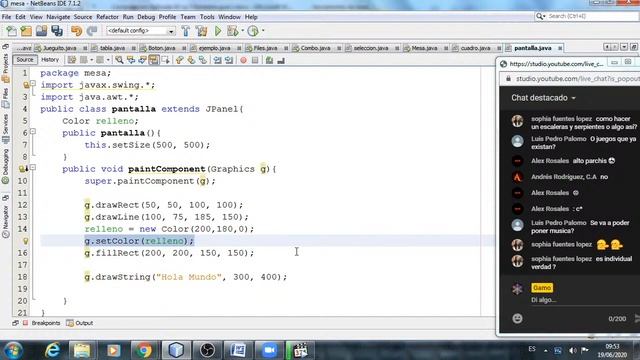Click the Open Project toolbar icon
640x360 pixels.
(41, 31)
